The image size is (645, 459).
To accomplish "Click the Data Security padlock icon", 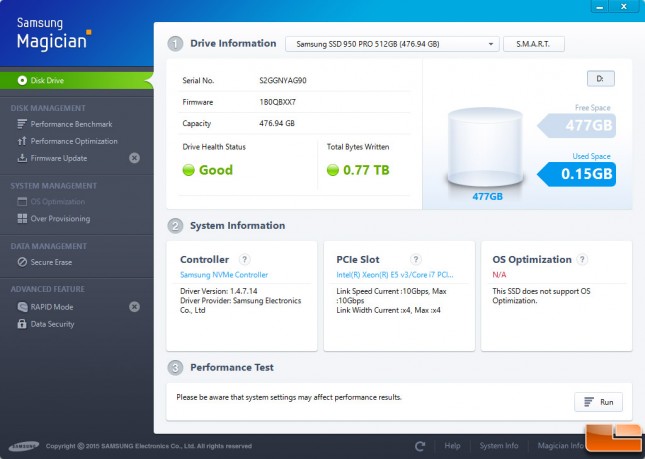I will click(x=22, y=324).
